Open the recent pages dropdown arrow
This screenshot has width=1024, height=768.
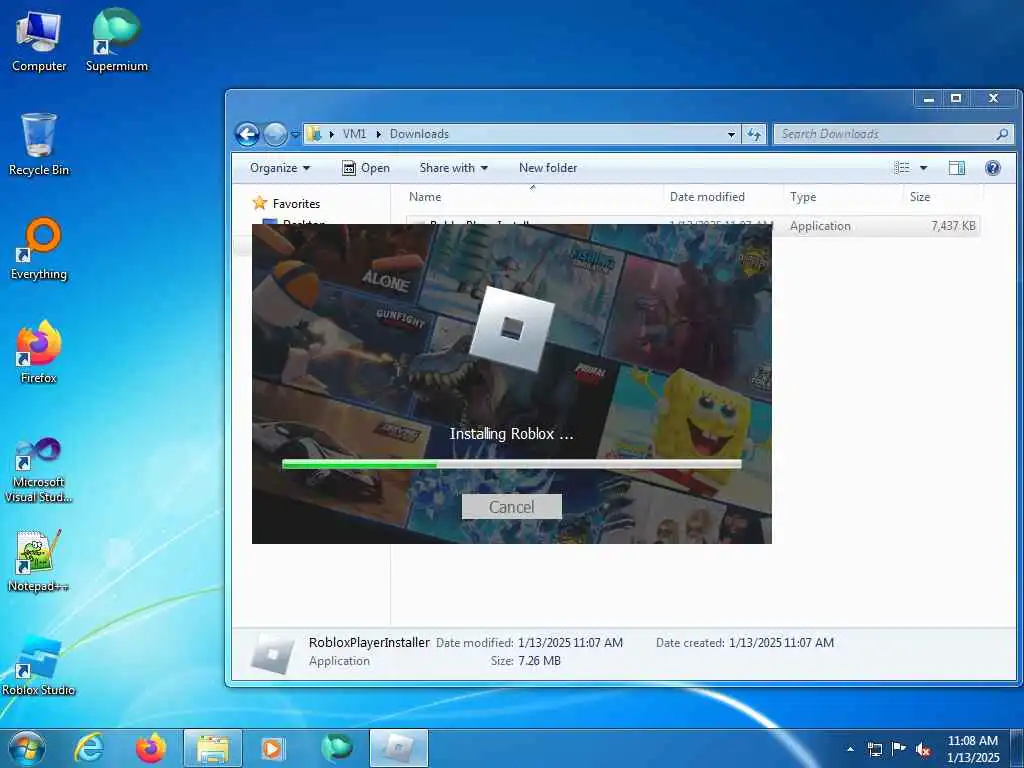[x=295, y=135]
